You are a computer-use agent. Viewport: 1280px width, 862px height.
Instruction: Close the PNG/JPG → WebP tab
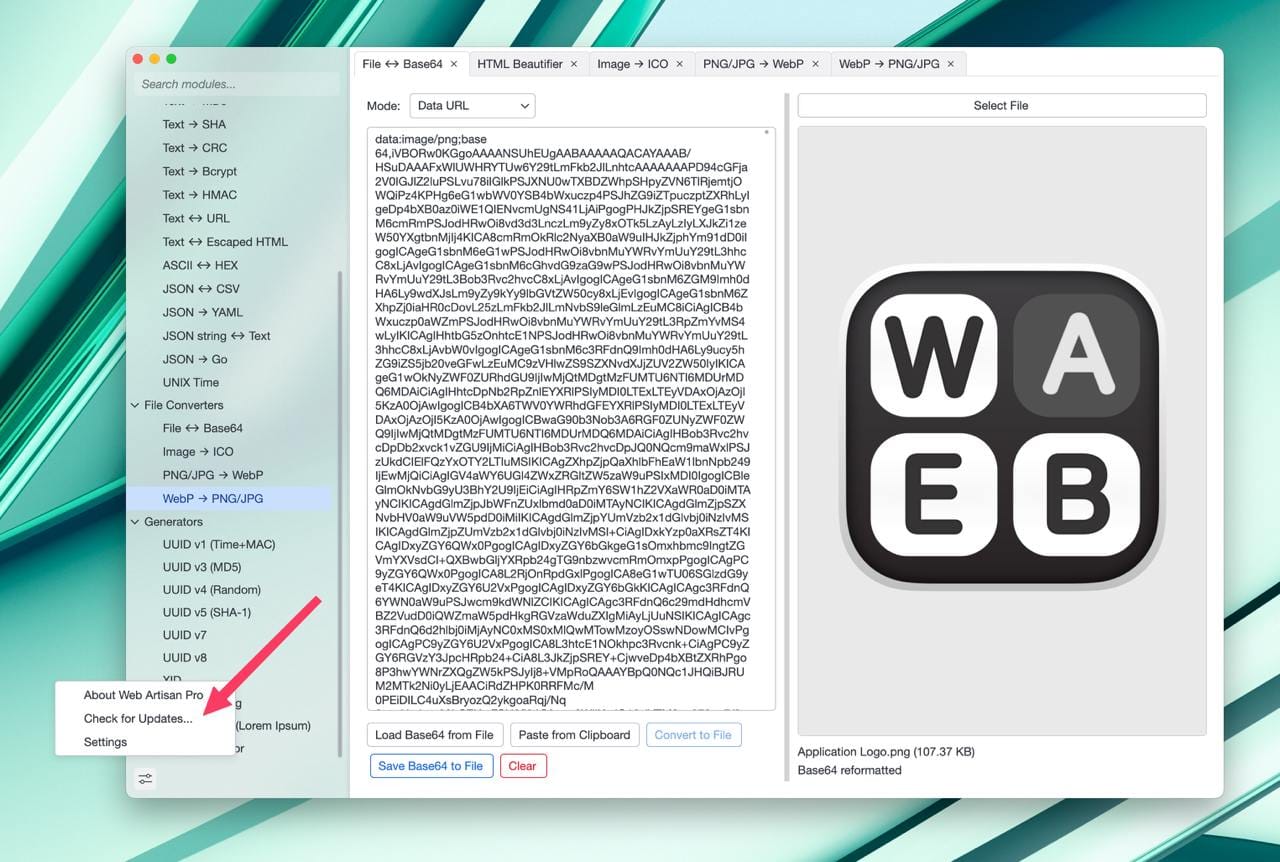(x=815, y=64)
